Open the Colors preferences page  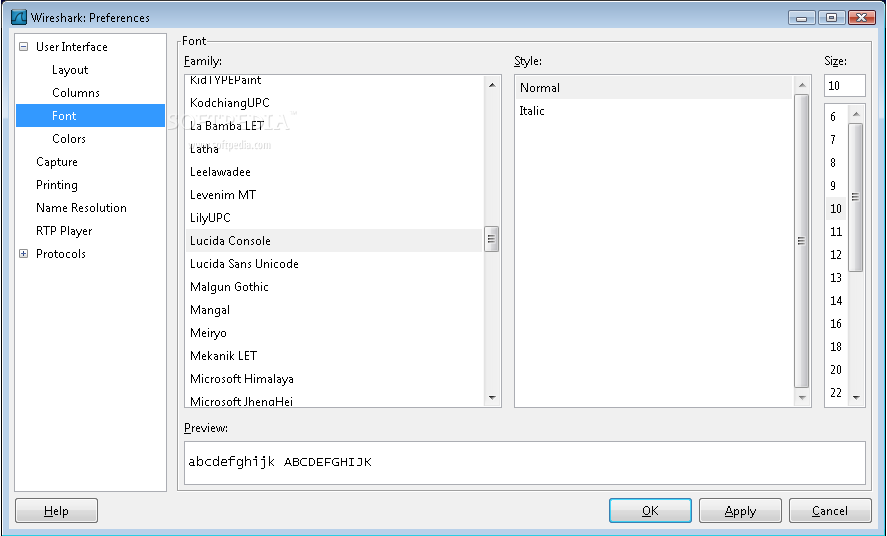click(69, 139)
